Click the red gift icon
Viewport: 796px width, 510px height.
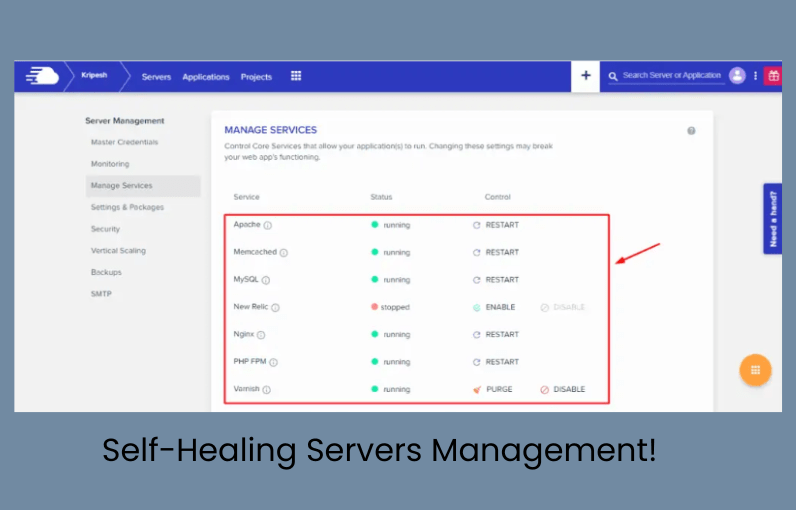pyautogui.click(x=772, y=76)
